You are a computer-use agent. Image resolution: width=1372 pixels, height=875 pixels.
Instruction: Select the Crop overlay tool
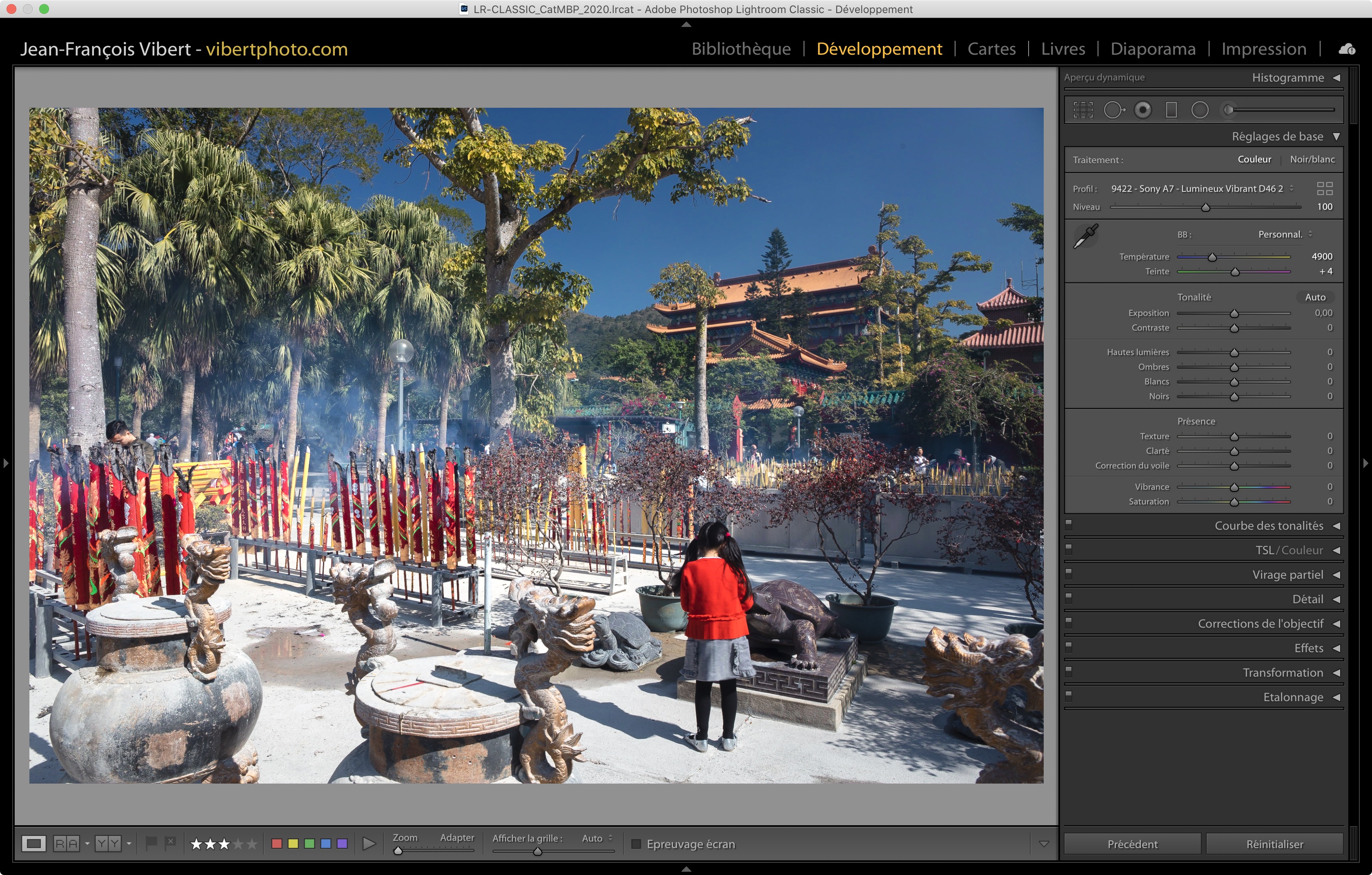tap(1083, 110)
